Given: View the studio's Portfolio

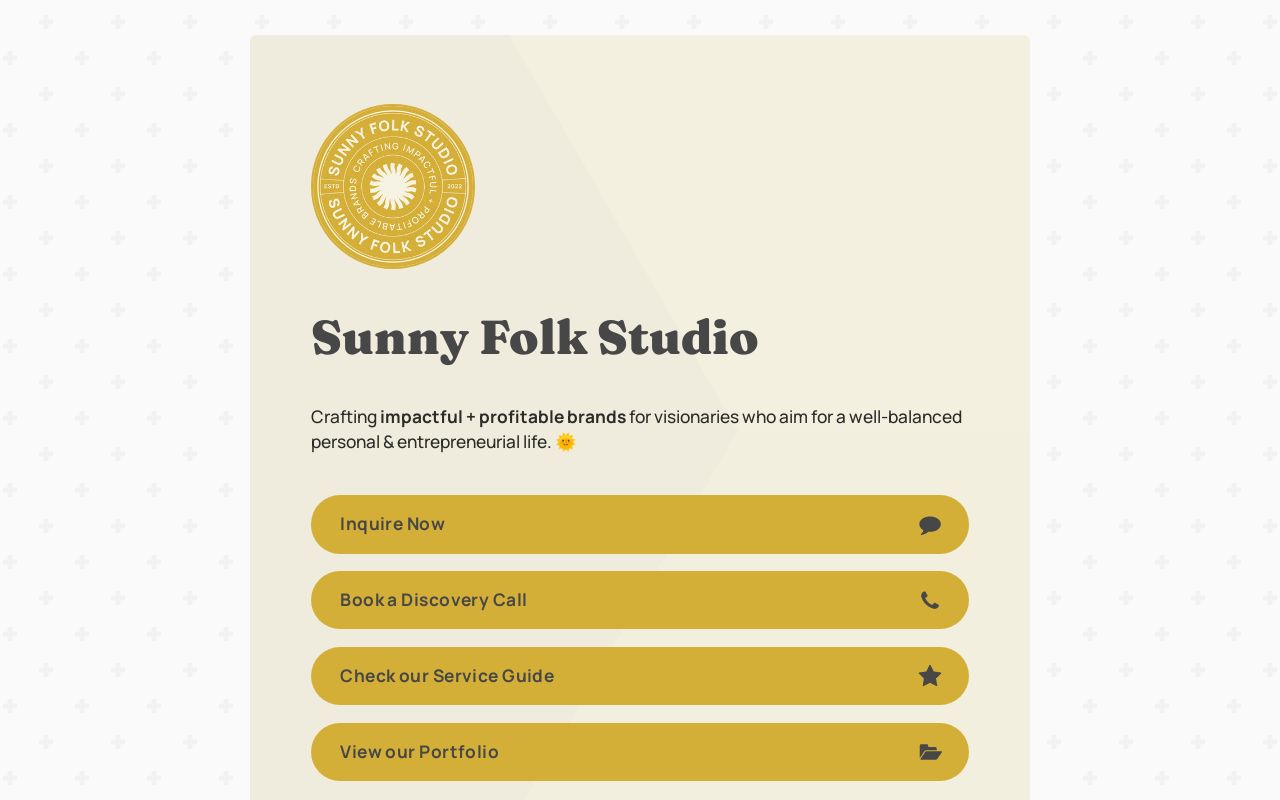Looking at the screenshot, I should click(x=640, y=752).
